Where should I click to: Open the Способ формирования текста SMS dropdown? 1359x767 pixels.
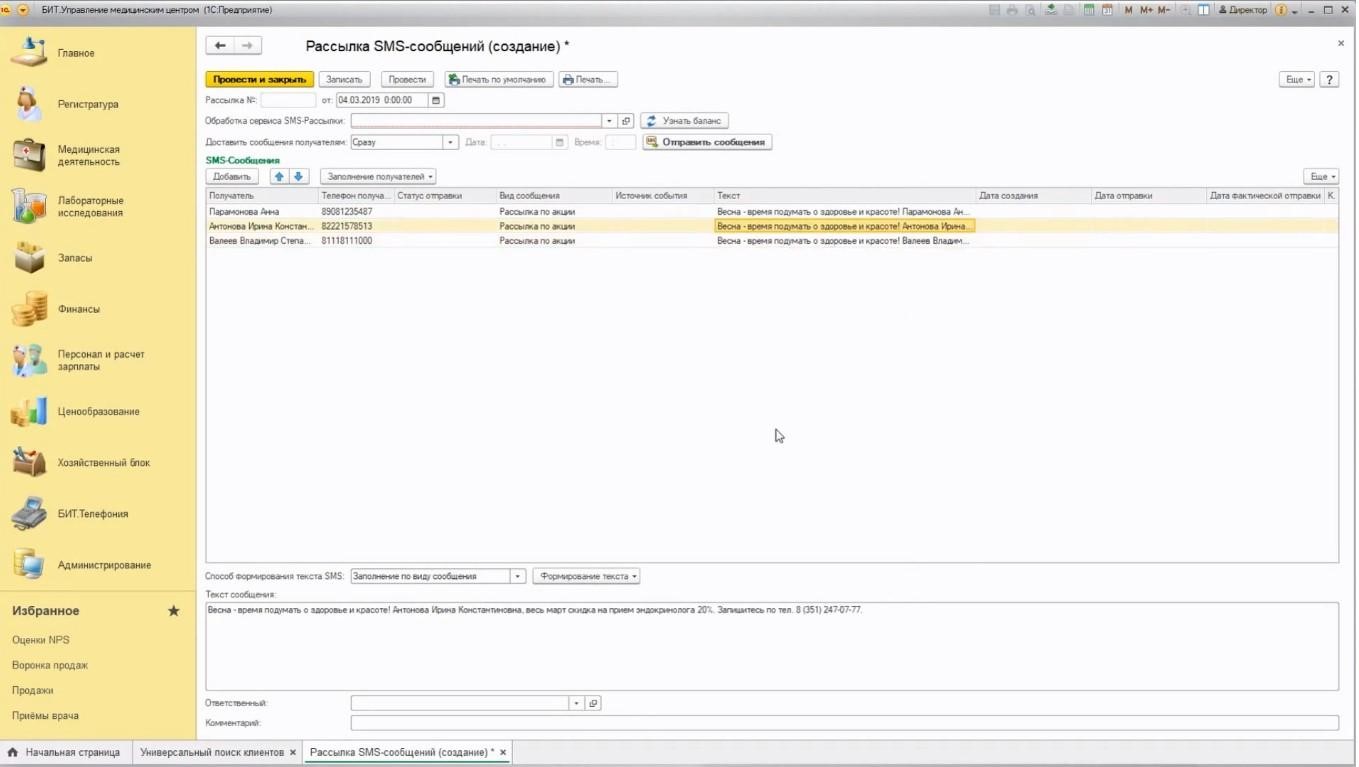pyautogui.click(x=517, y=576)
